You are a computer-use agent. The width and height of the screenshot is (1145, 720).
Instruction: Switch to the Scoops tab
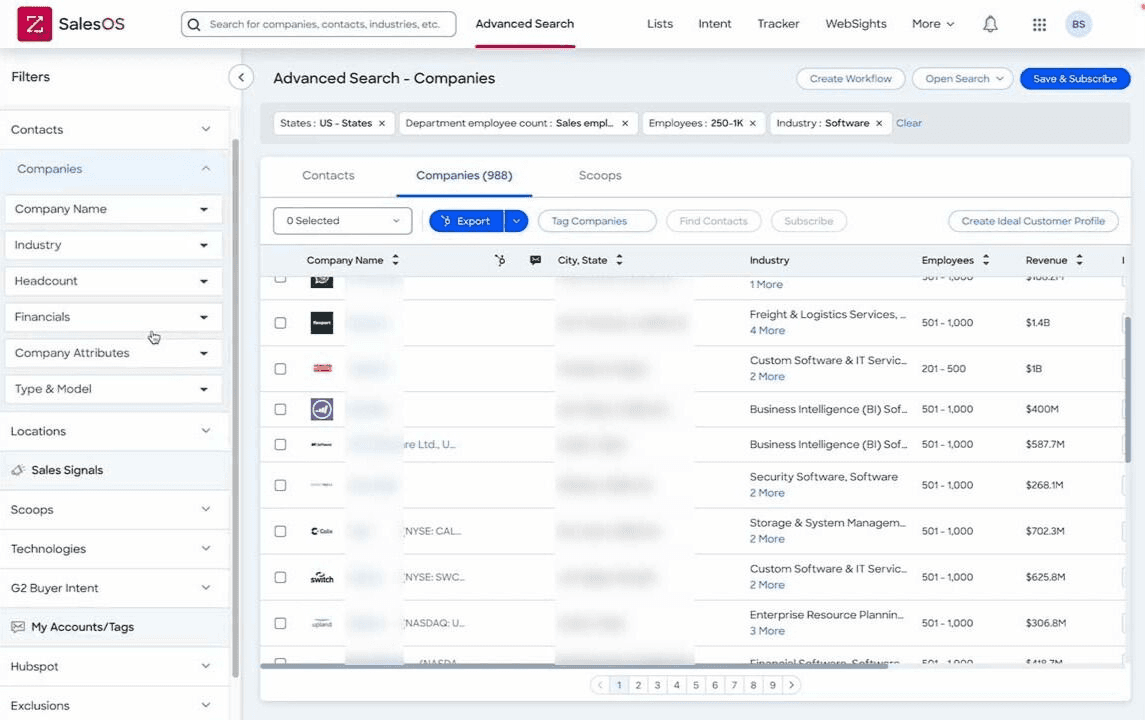click(600, 175)
